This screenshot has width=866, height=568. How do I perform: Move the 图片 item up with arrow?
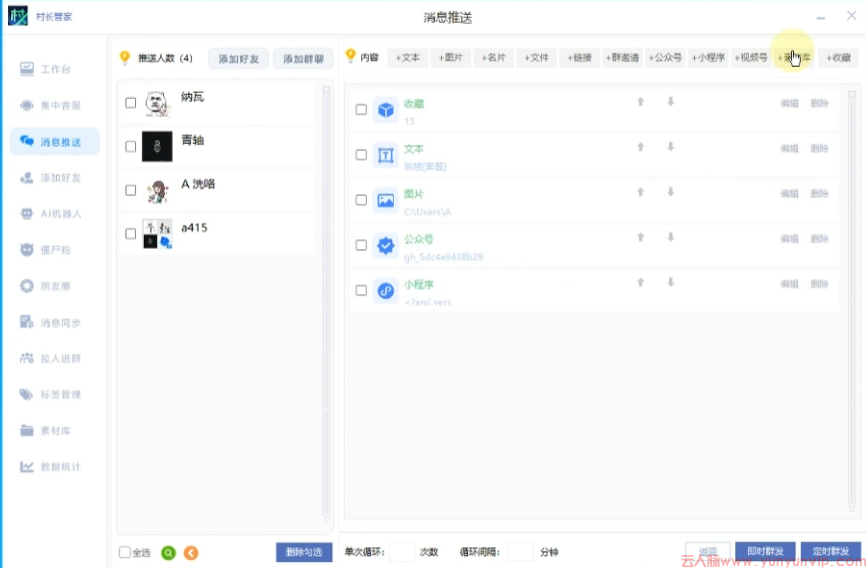pyautogui.click(x=641, y=192)
